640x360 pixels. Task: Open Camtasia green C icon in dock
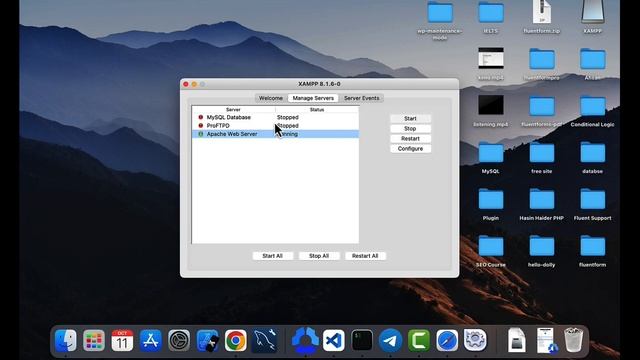(419, 340)
